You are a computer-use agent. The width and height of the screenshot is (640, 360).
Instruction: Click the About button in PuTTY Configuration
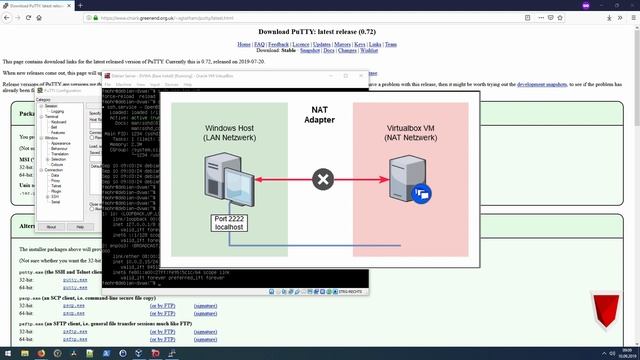pyautogui.click(x=51, y=227)
